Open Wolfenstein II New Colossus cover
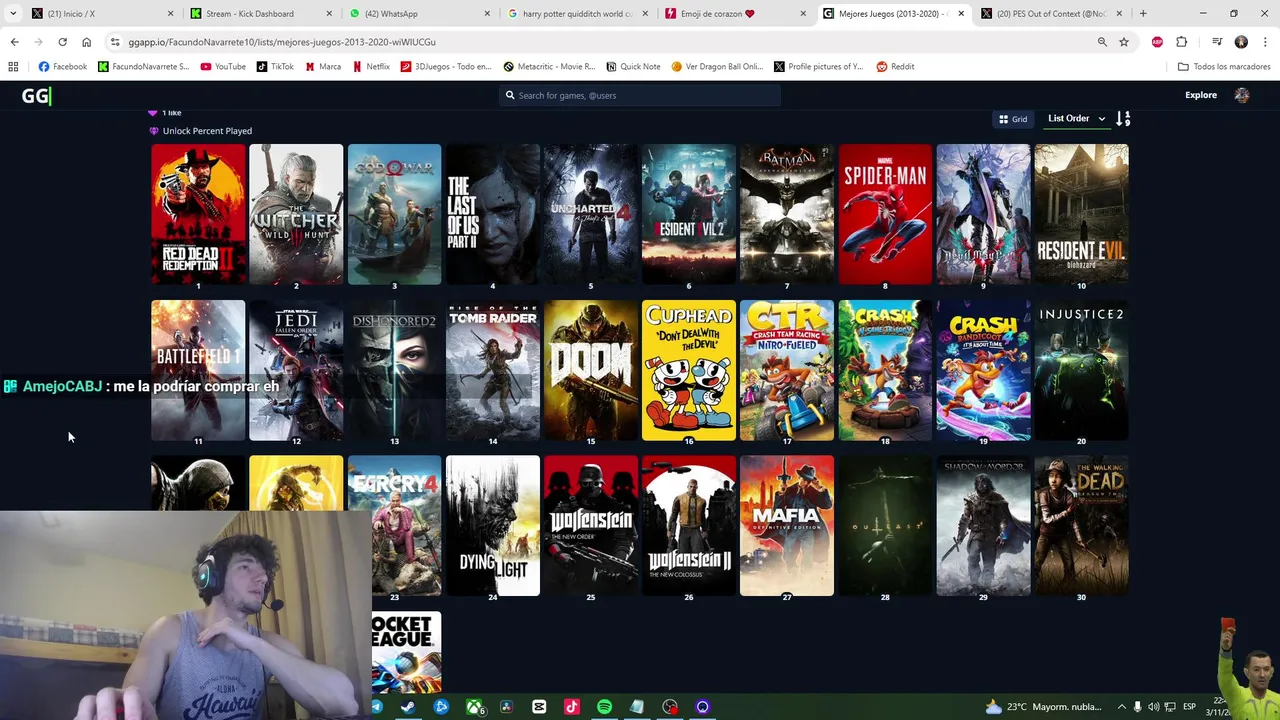This screenshot has height=720, width=1280. (688, 526)
